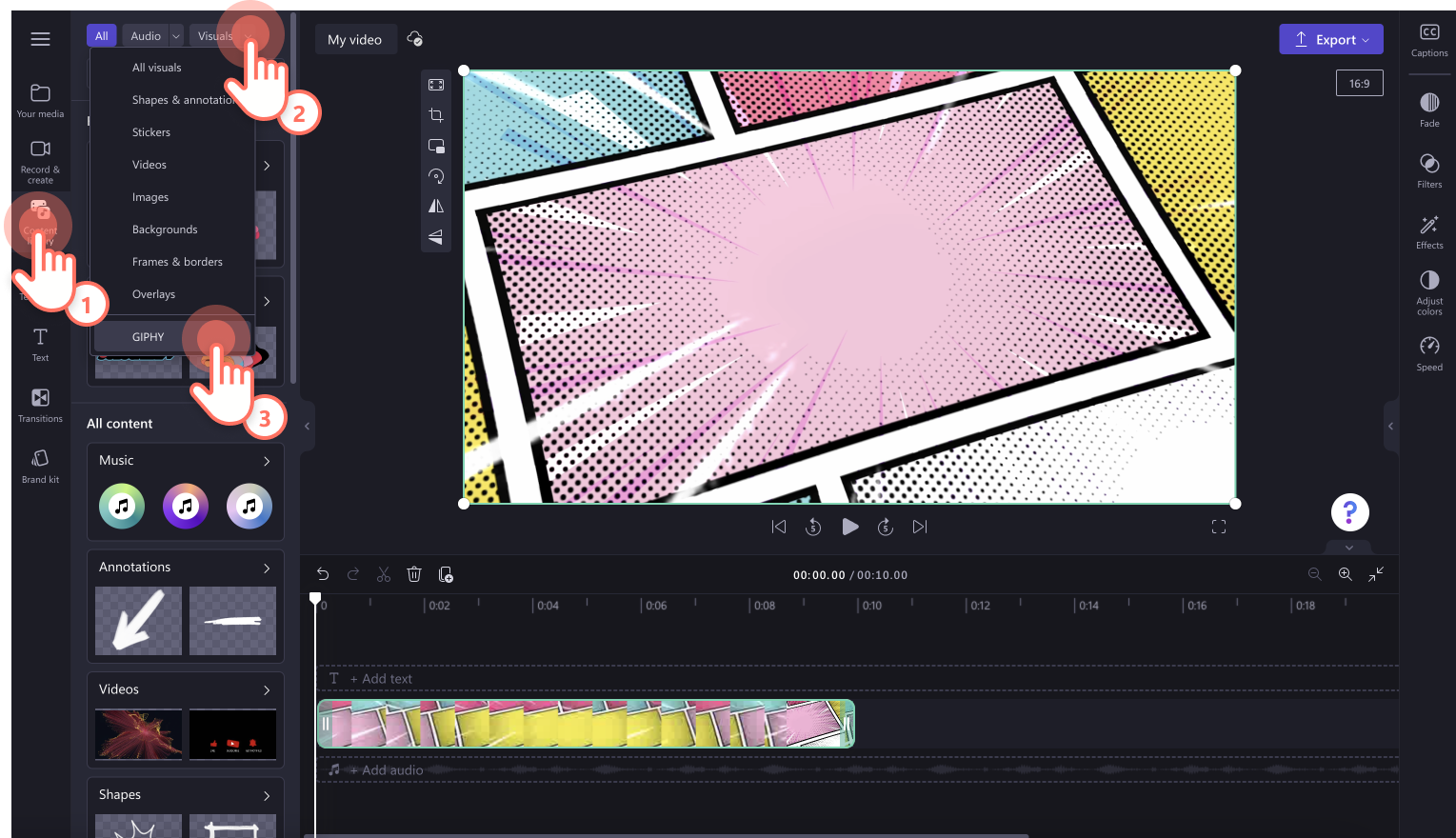Open Record & create panel
The height and width of the screenshot is (838, 1456).
(40, 161)
